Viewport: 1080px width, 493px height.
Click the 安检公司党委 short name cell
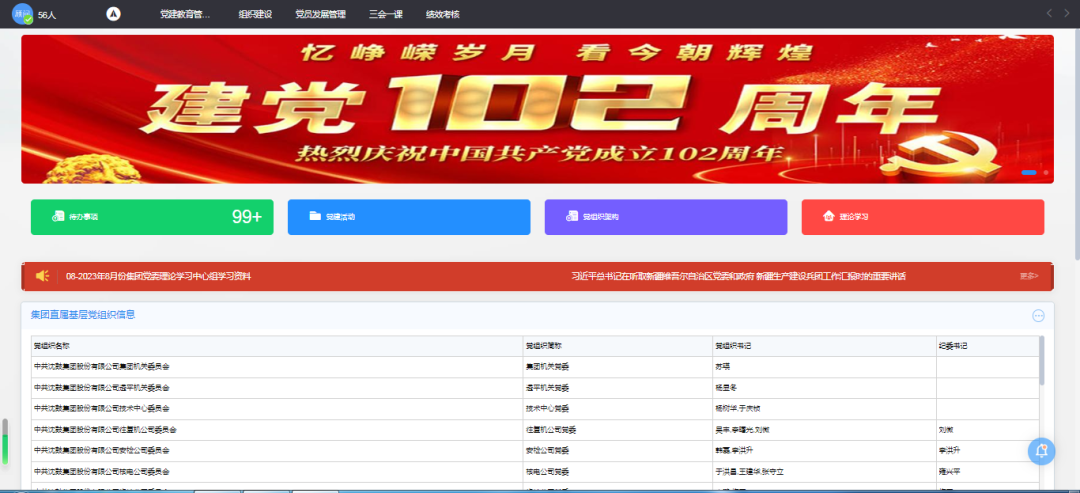(x=618, y=451)
